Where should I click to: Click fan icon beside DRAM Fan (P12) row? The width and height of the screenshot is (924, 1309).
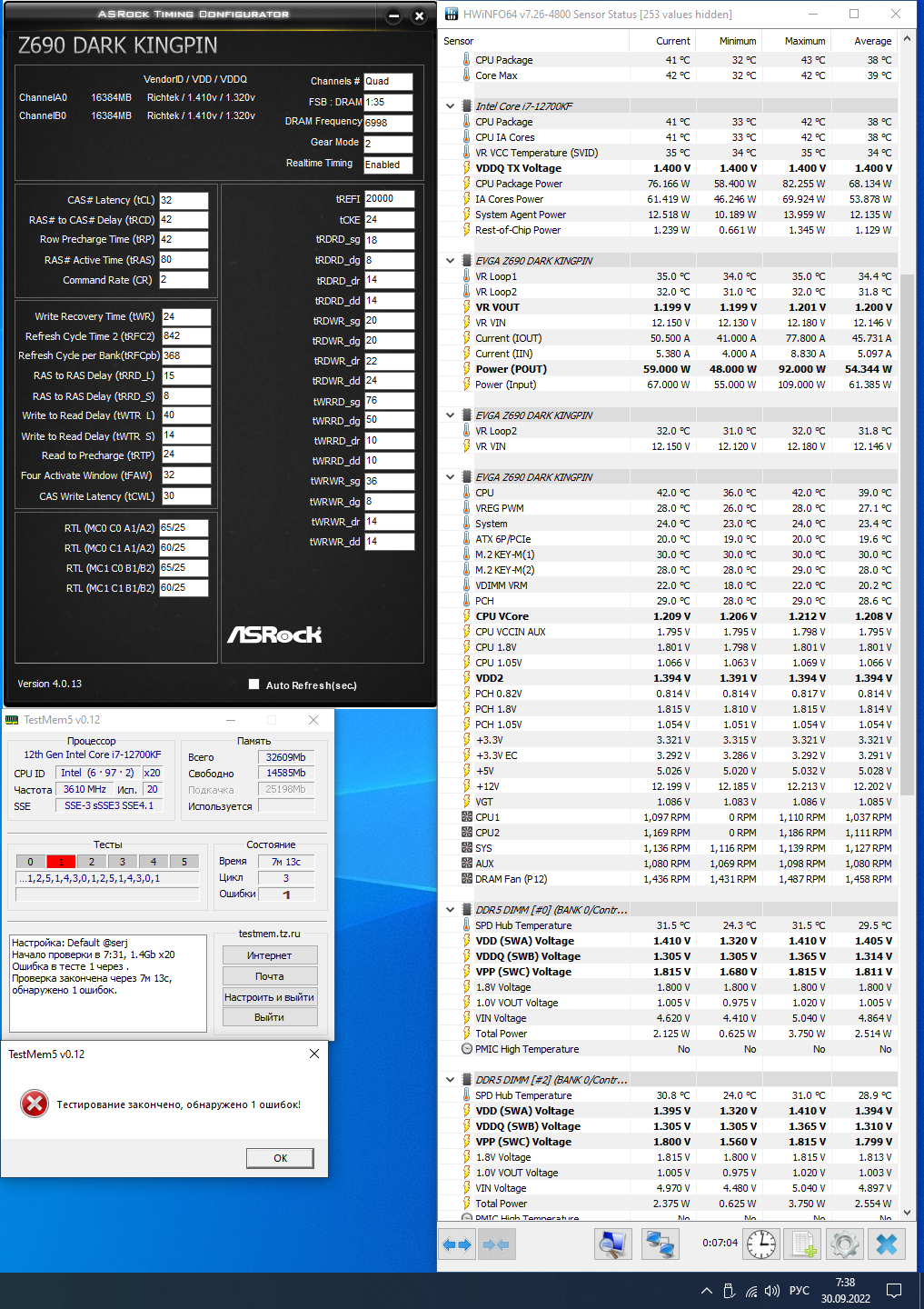point(467,879)
